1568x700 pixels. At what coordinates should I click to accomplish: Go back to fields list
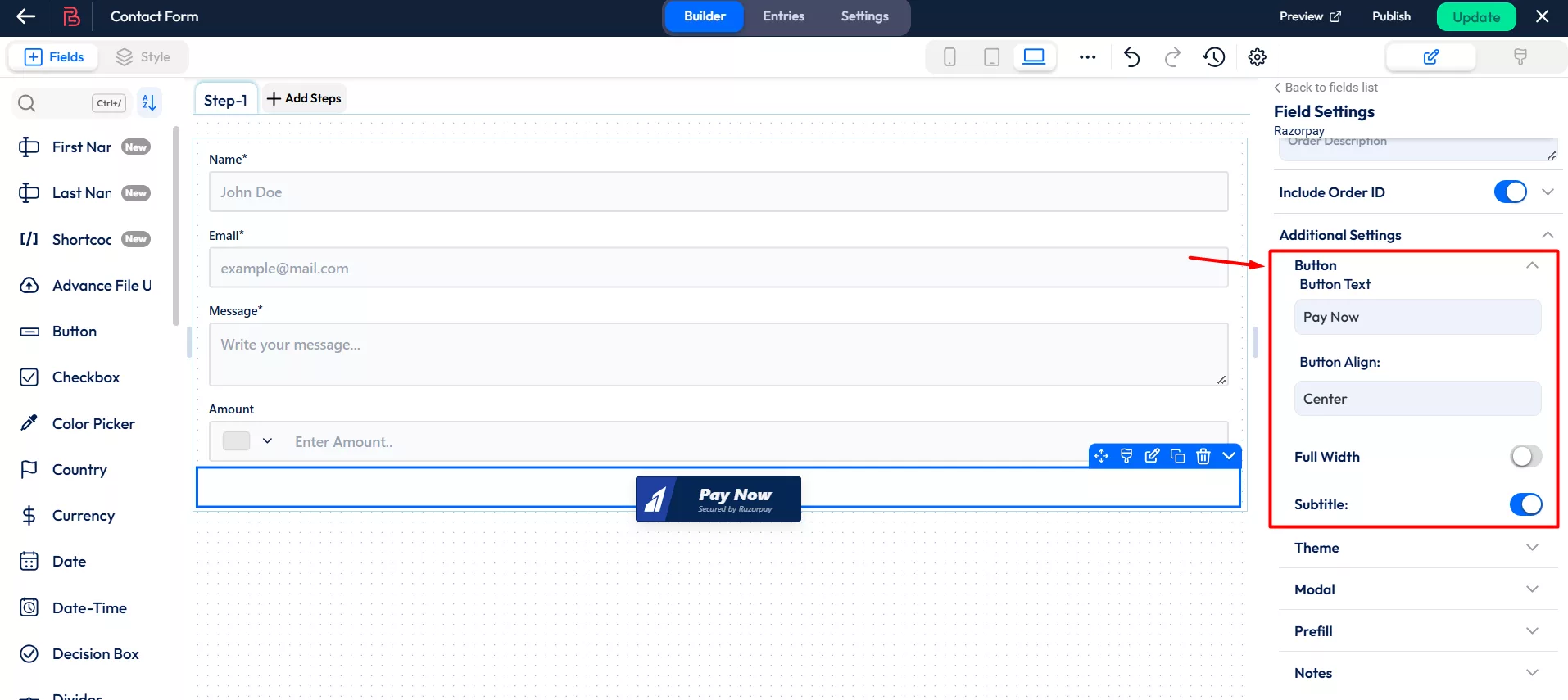[x=1326, y=88]
